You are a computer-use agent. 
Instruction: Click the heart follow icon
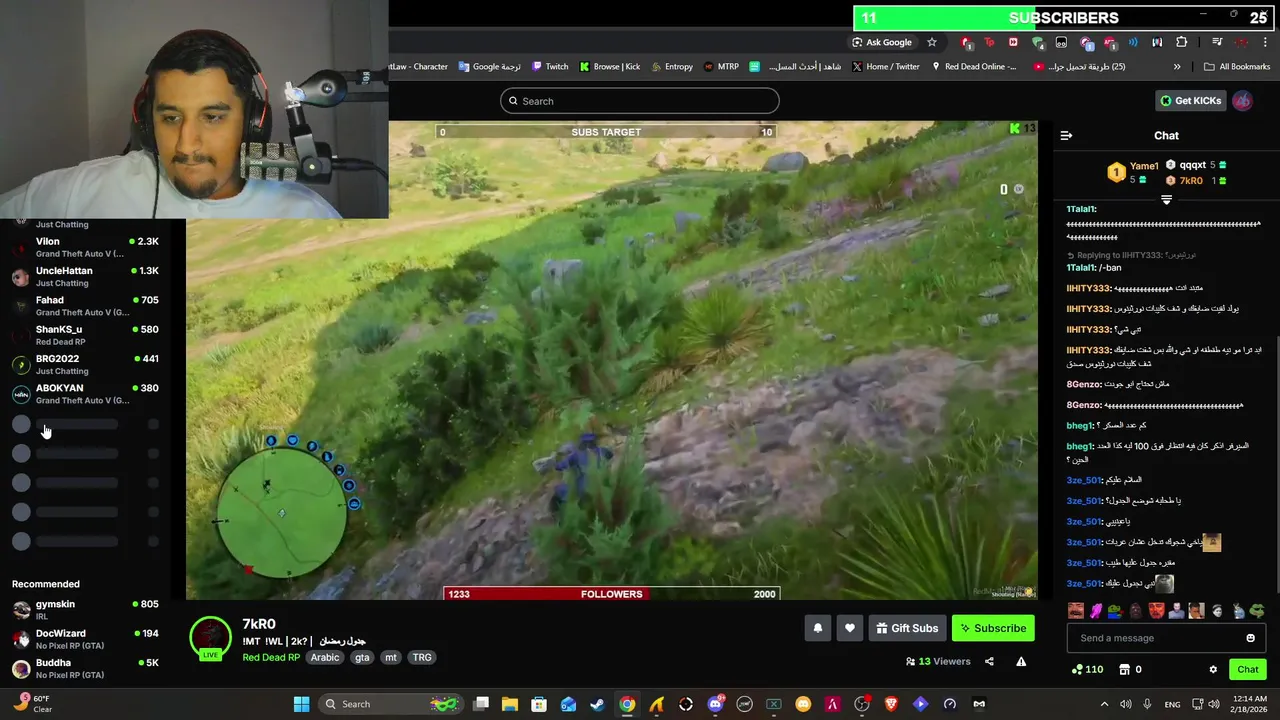tap(850, 628)
